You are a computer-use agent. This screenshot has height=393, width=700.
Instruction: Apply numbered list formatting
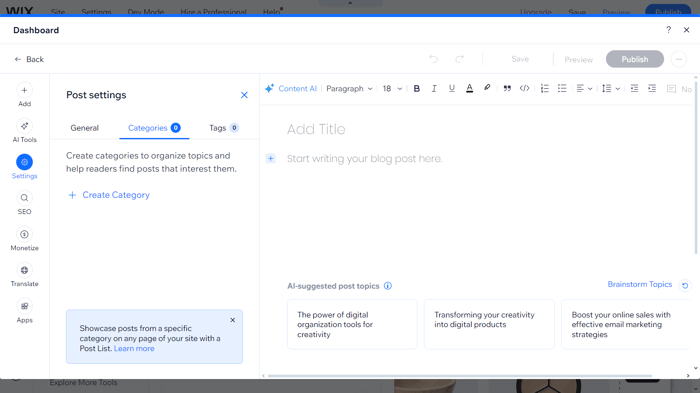tap(544, 88)
